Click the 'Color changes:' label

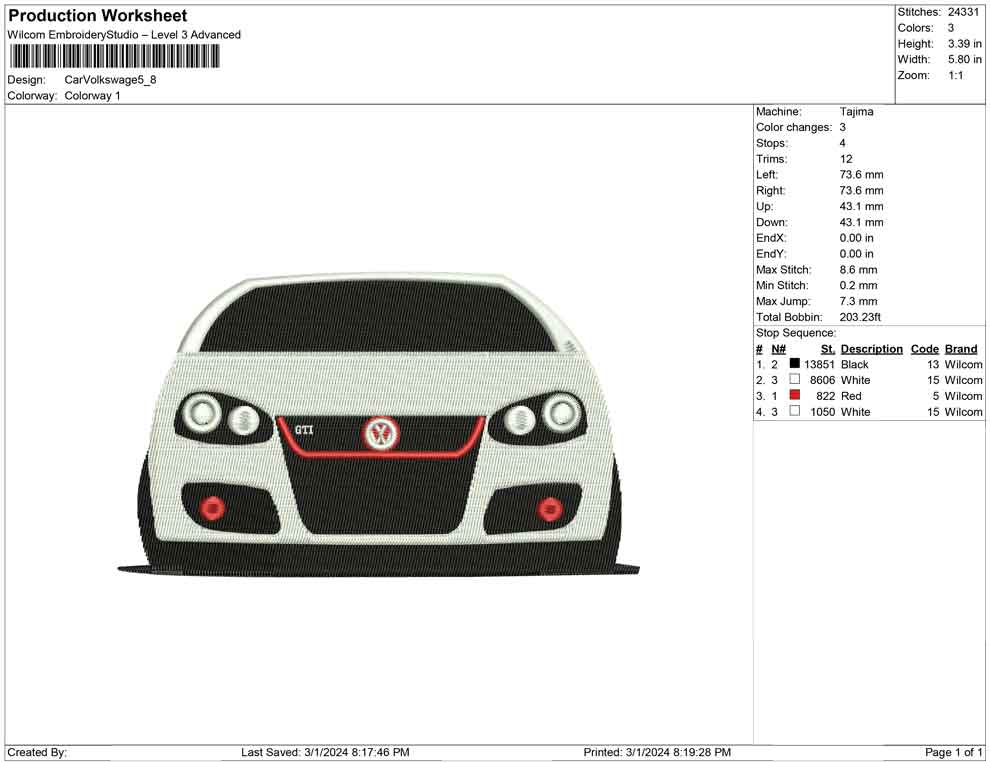(794, 127)
